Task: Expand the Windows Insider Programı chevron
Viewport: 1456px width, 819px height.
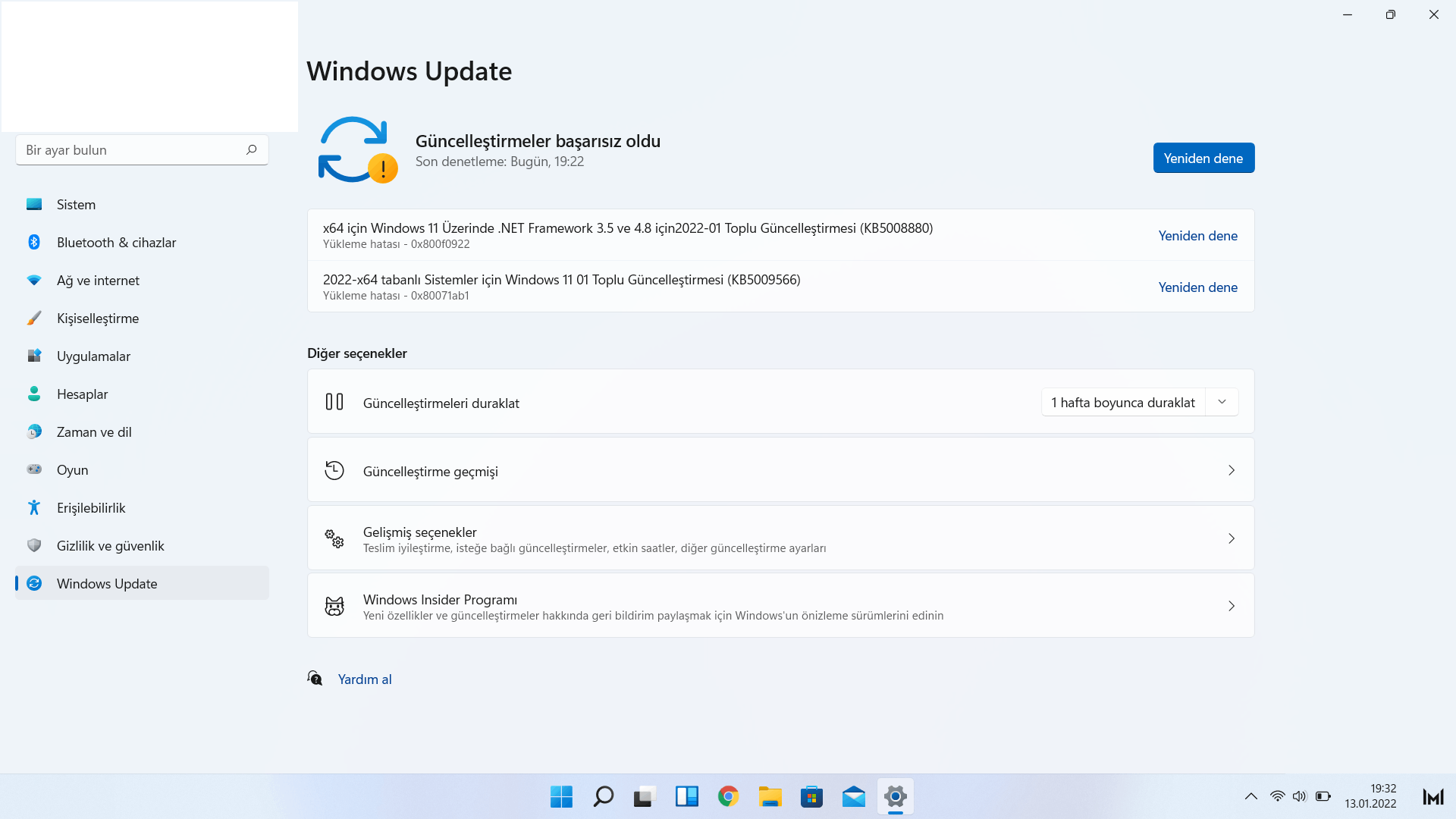Action: tap(1231, 606)
